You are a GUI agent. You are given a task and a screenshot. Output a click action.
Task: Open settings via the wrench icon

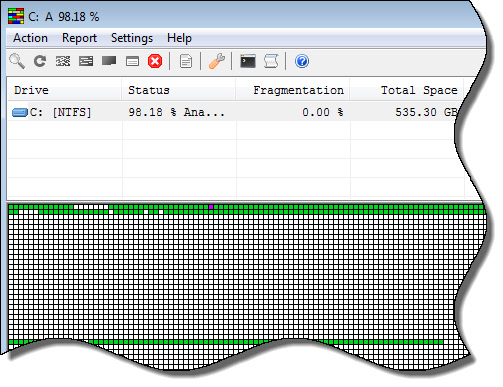pos(217,61)
